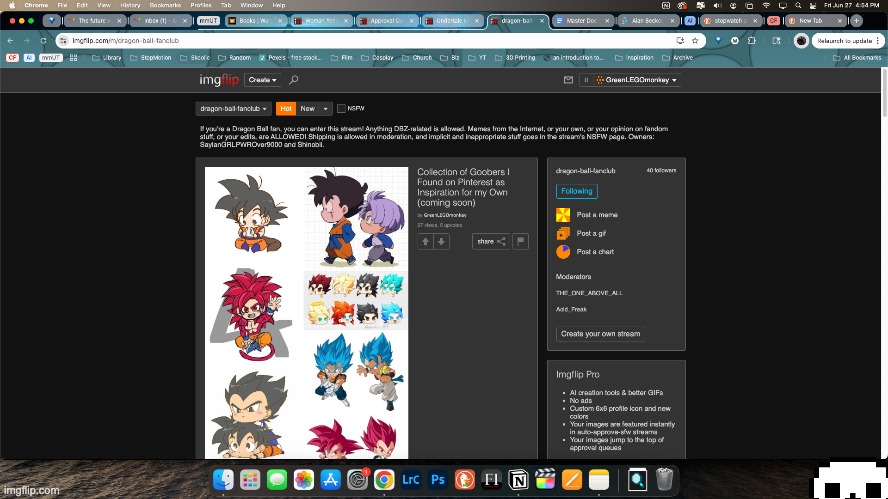888x499 pixels.
Task: Open Final Cut Pro in the dock
Action: click(x=545, y=480)
